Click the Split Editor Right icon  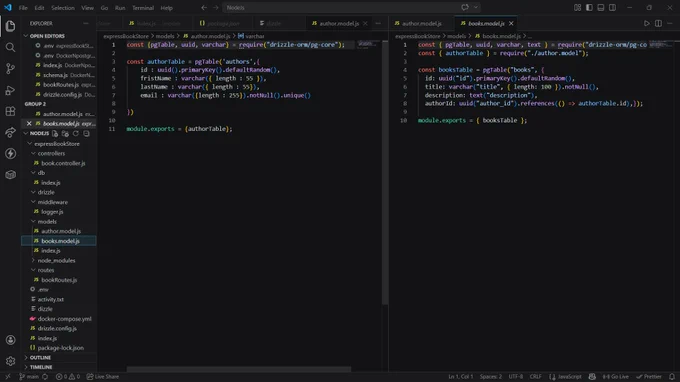(x=658, y=23)
